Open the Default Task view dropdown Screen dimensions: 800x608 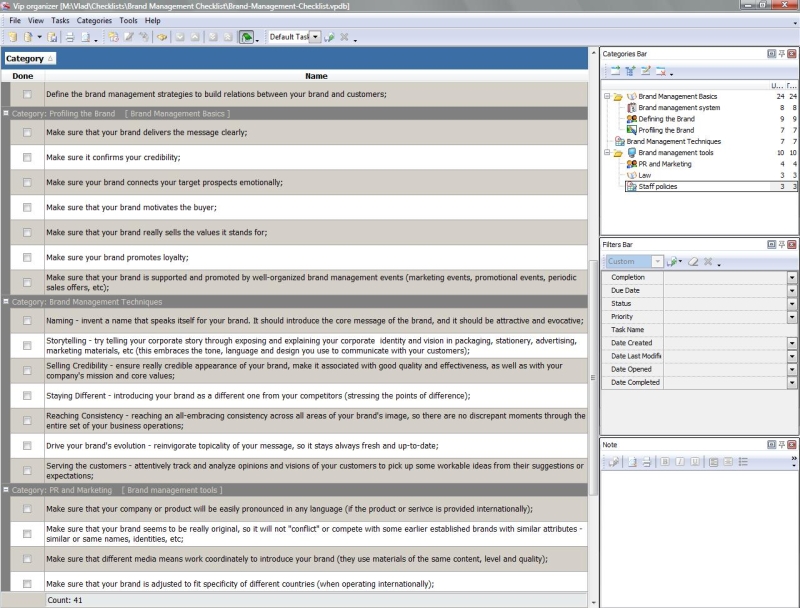click(315, 37)
